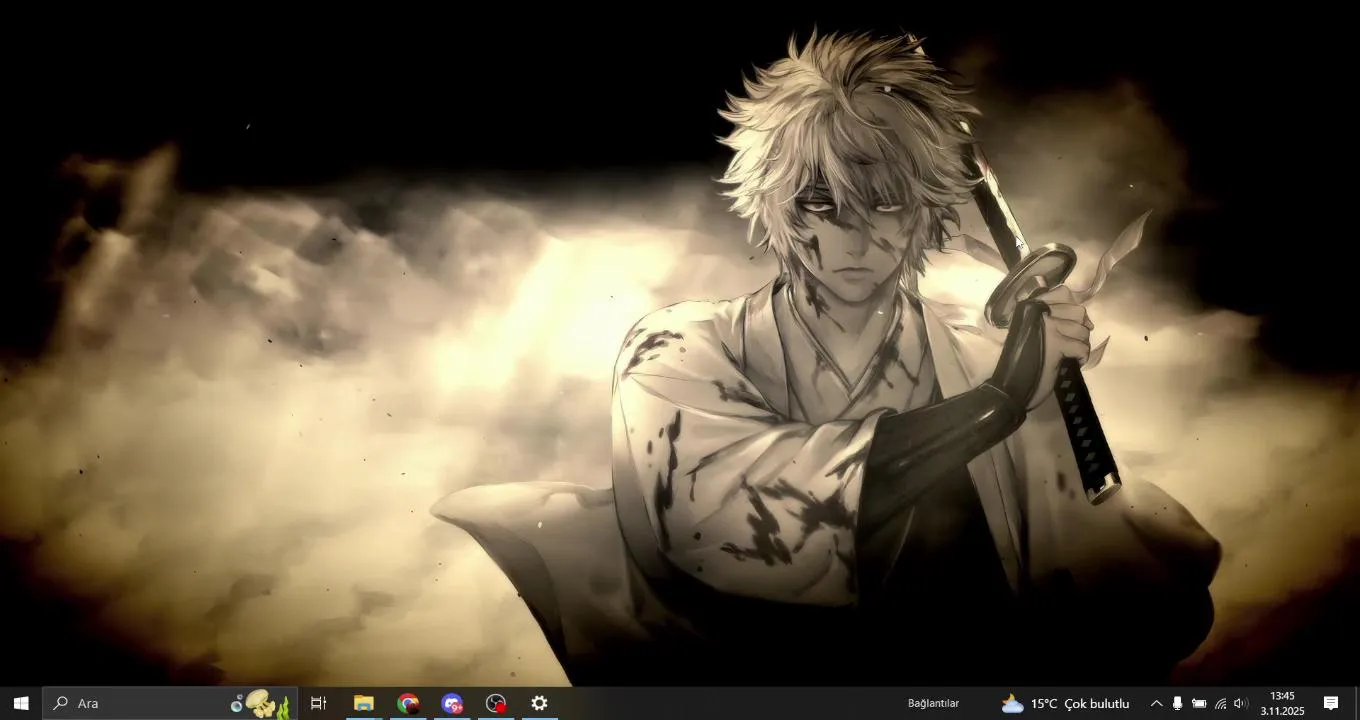Open the mushroom search highlight image
The image size is (1360, 720).
pos(260,703)
